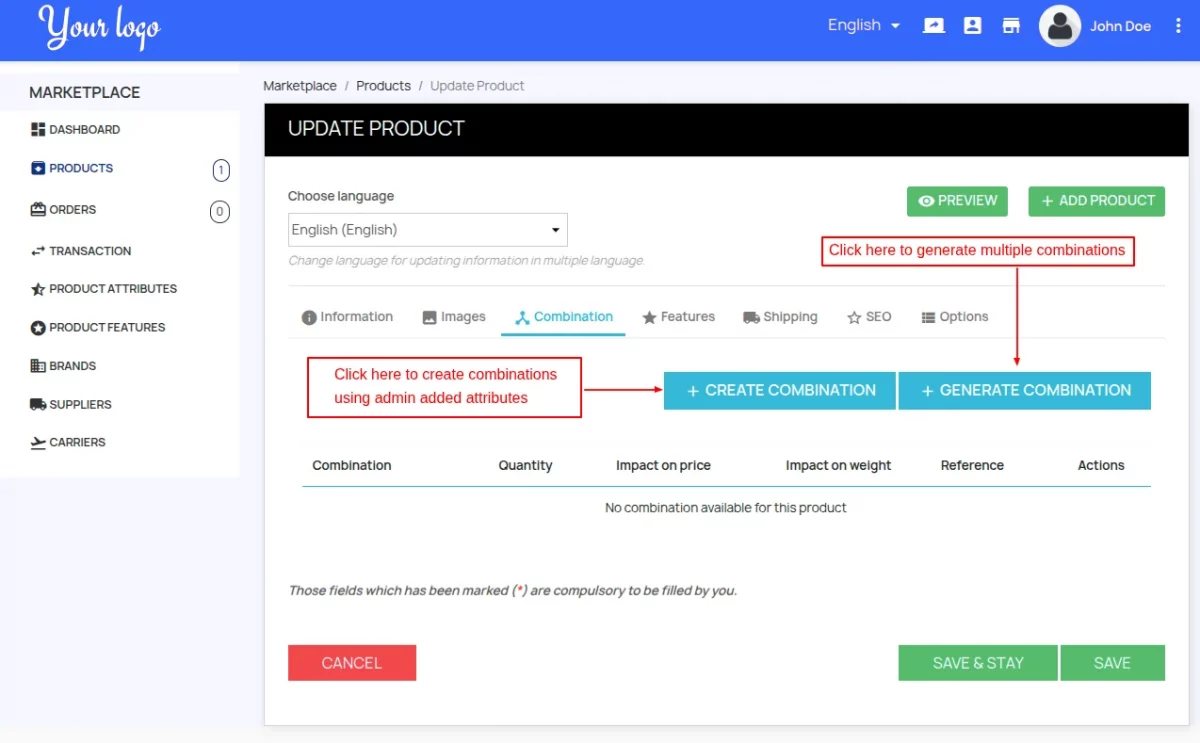Click the shop storefront icon in header
The width and height of the screenshot is (1200, 743).
[1011, 26]
